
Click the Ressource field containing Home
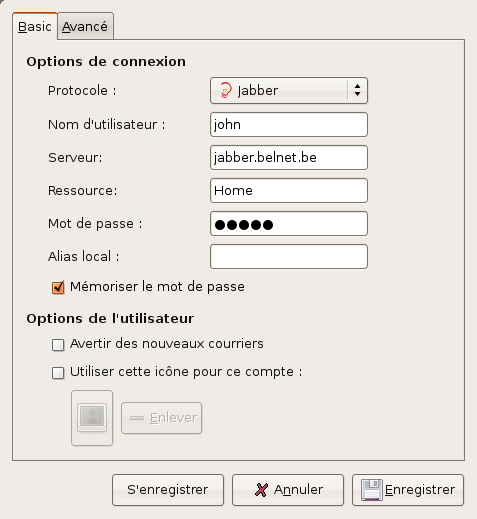click(x=289, y=190)
